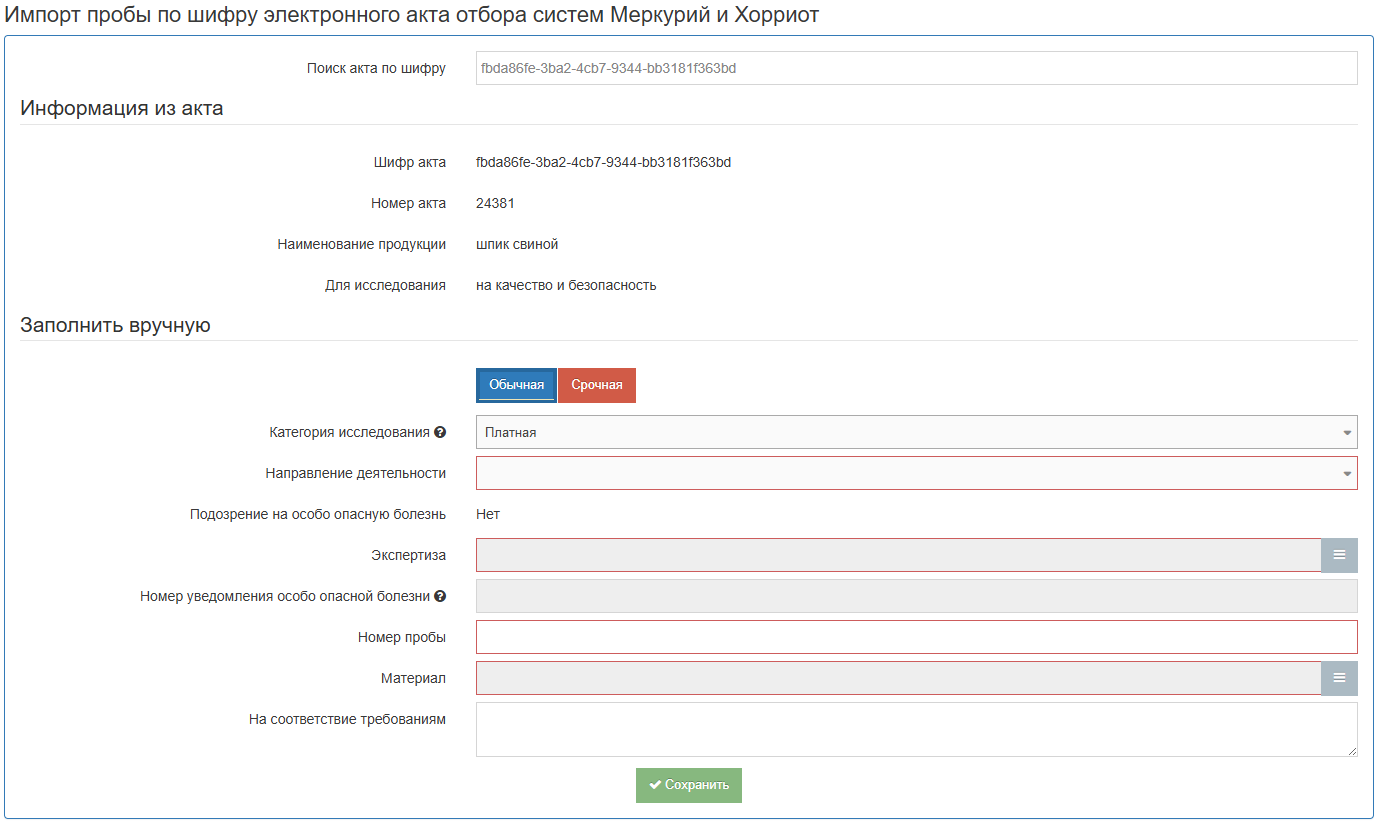Image resolution: width=1375 pixels, height=822 pixels.
Task: Open the Материал list picker button
Action: coord(1339,678)
